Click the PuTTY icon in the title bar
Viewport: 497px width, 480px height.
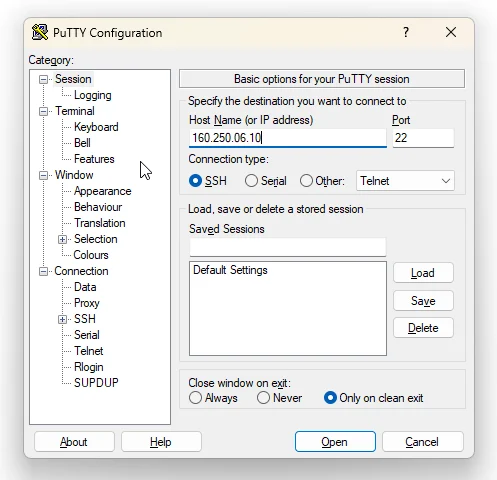pos(40,32)
